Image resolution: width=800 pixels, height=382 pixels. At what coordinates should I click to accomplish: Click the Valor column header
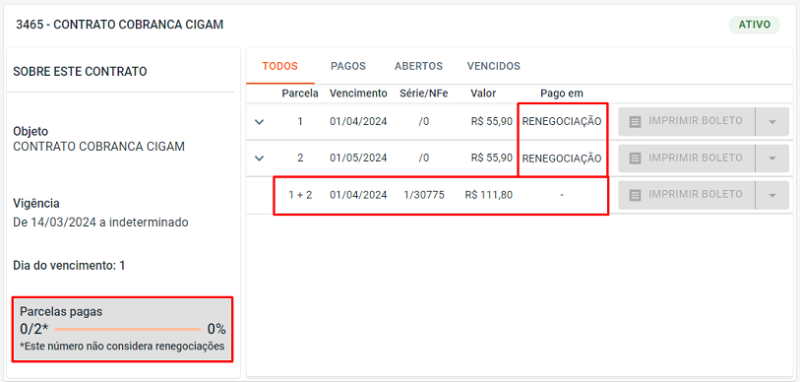pyautogui.click(x=483, y=93)
